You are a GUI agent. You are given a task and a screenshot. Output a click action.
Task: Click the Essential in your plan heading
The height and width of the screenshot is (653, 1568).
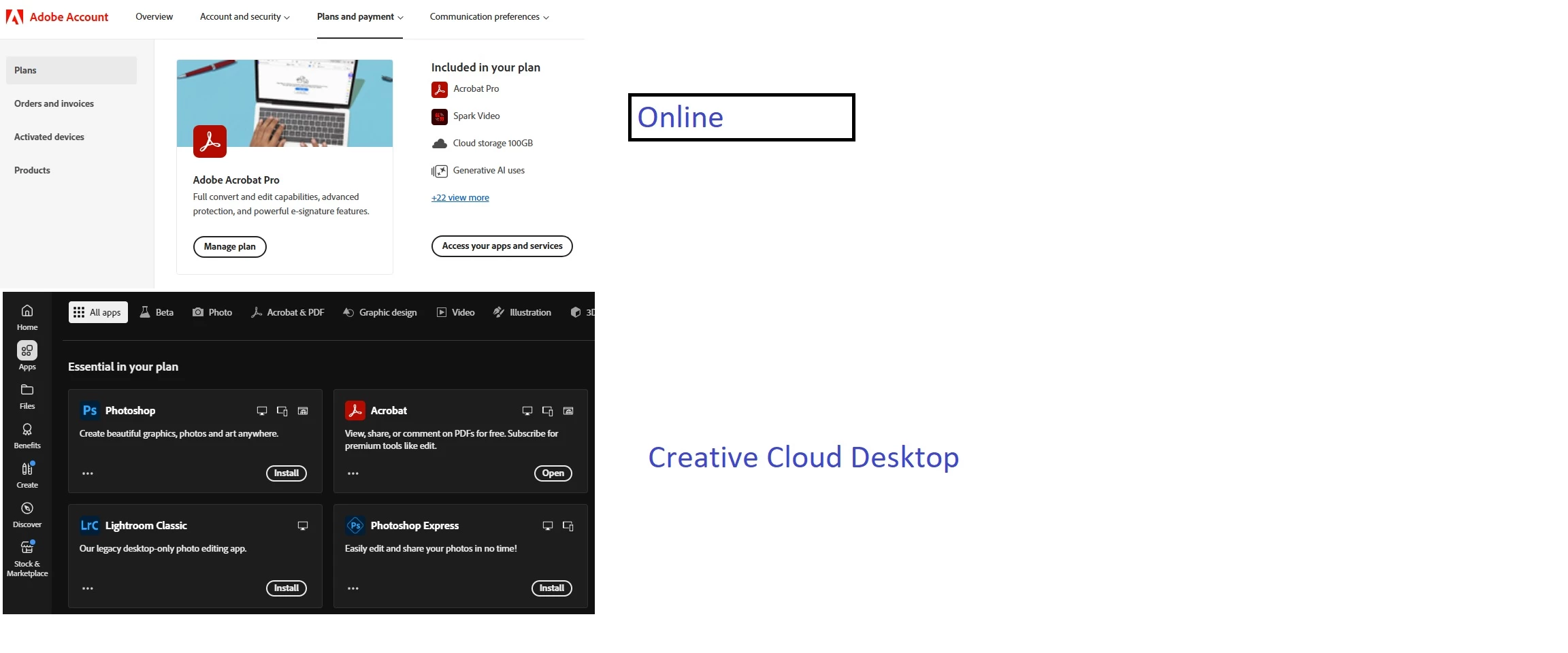pos(123,367)
